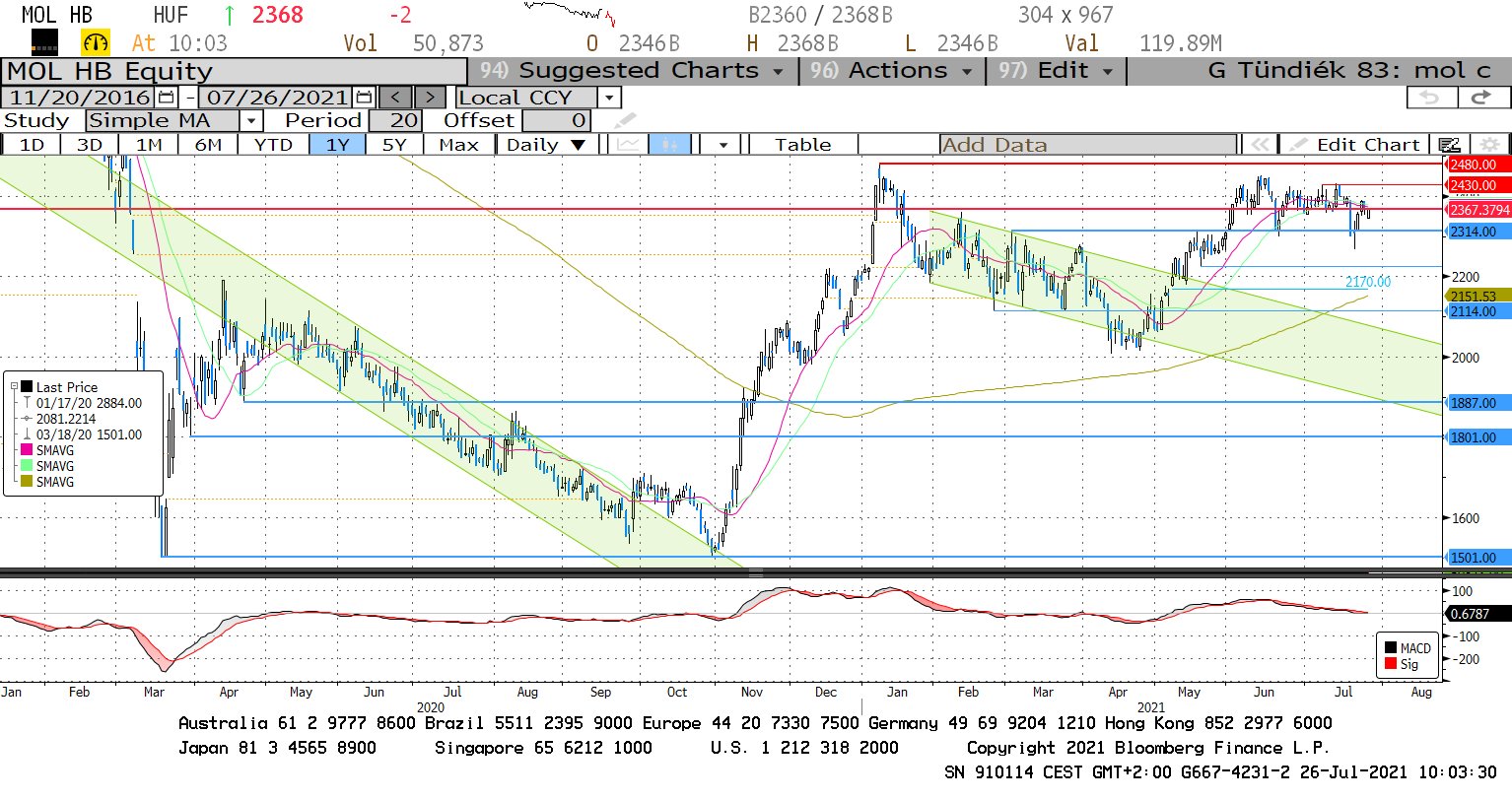The width and height of the screenshot is (1512, 801).
Task: Expand the Local CCY currency dropdown
Action: tap(610, 98)
